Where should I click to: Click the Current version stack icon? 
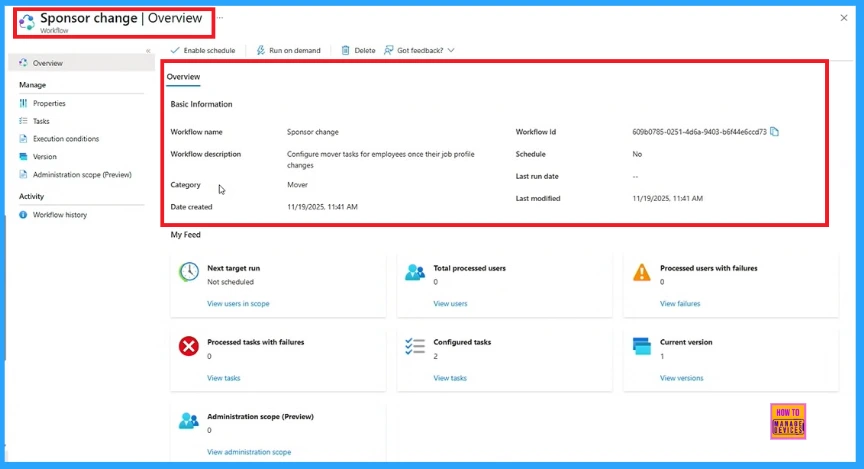(641, 346)
